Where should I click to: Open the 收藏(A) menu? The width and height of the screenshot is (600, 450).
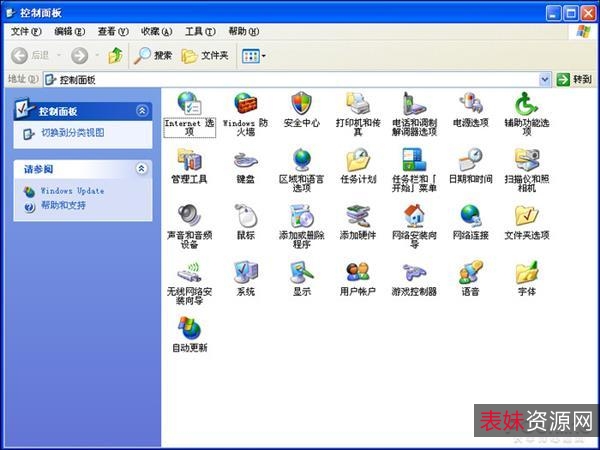[x=157, y=31]
